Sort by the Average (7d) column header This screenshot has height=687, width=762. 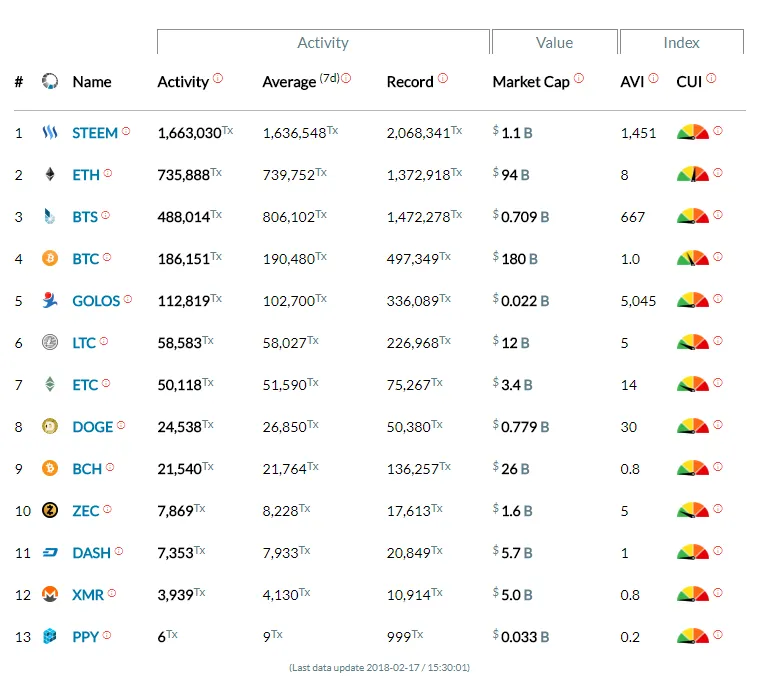[x=301, y=81]
